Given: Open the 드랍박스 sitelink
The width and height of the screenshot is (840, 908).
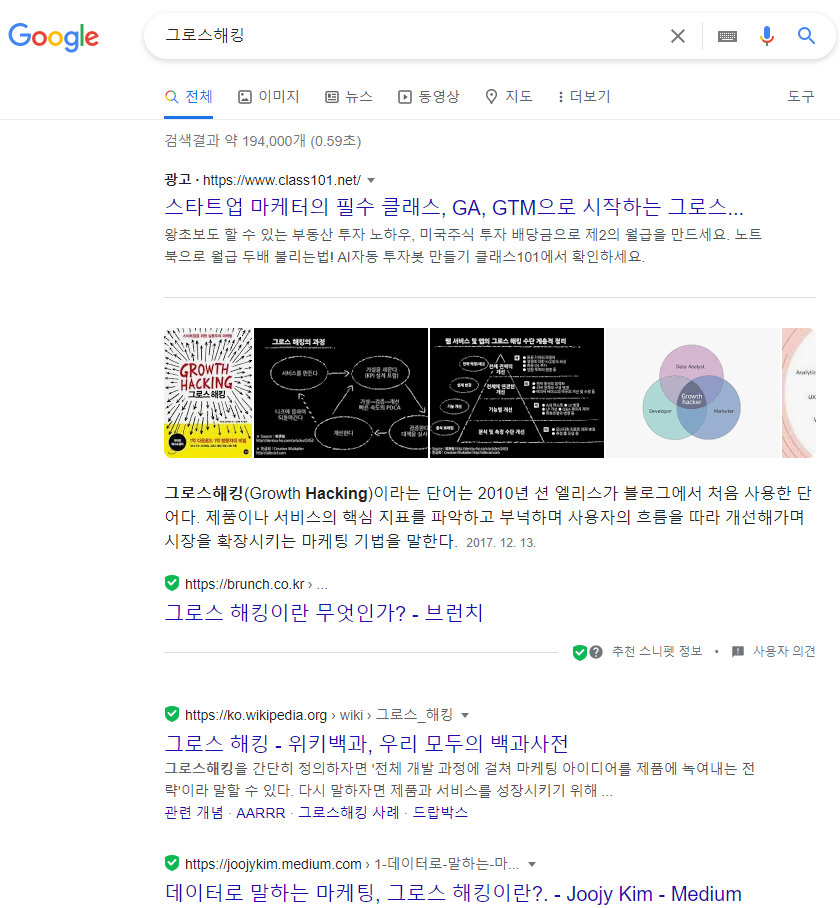Looking at the screenshot, I should tap(440, 812).
